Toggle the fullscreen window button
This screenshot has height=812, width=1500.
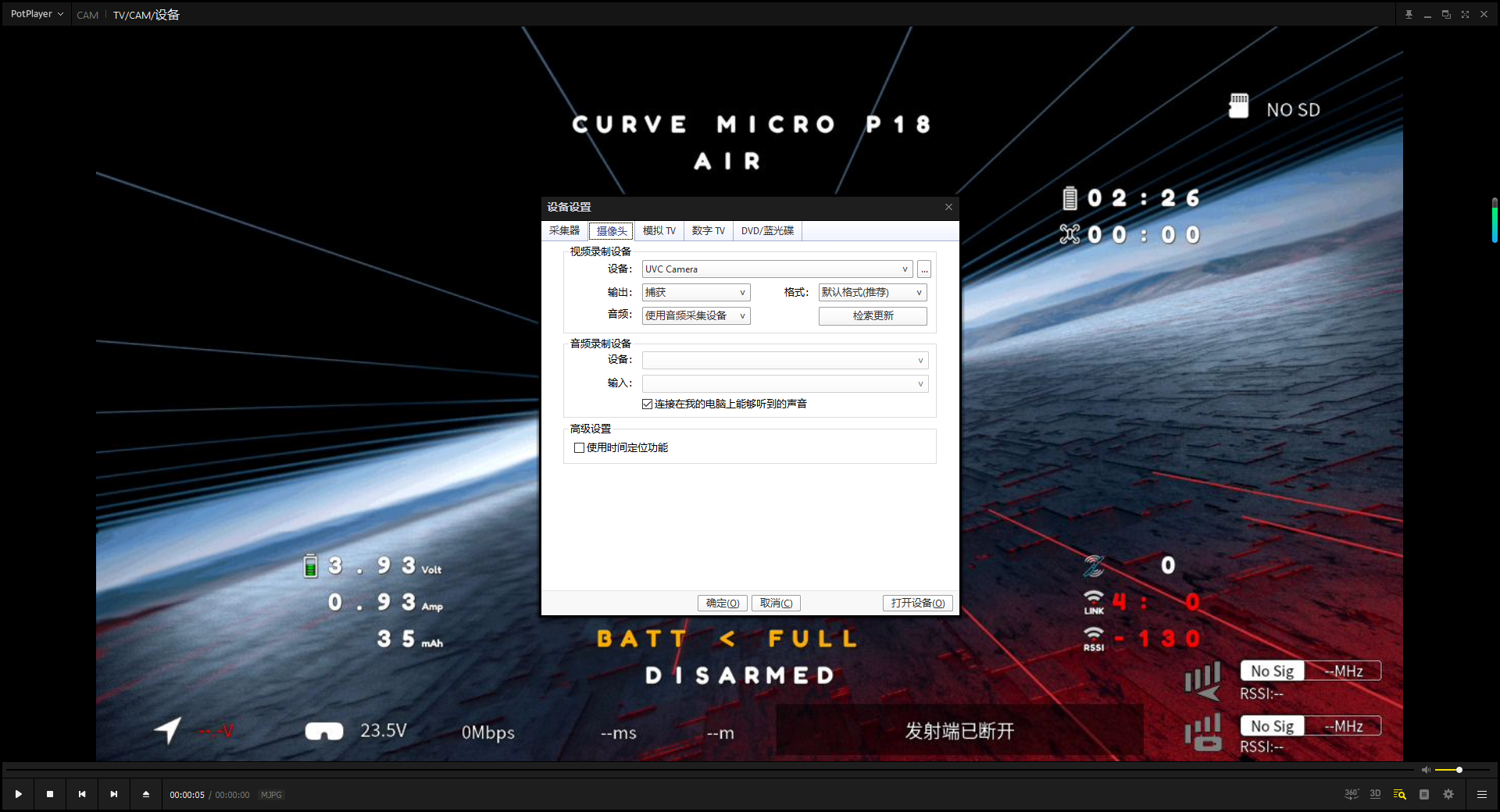(x=1465, y=14)
